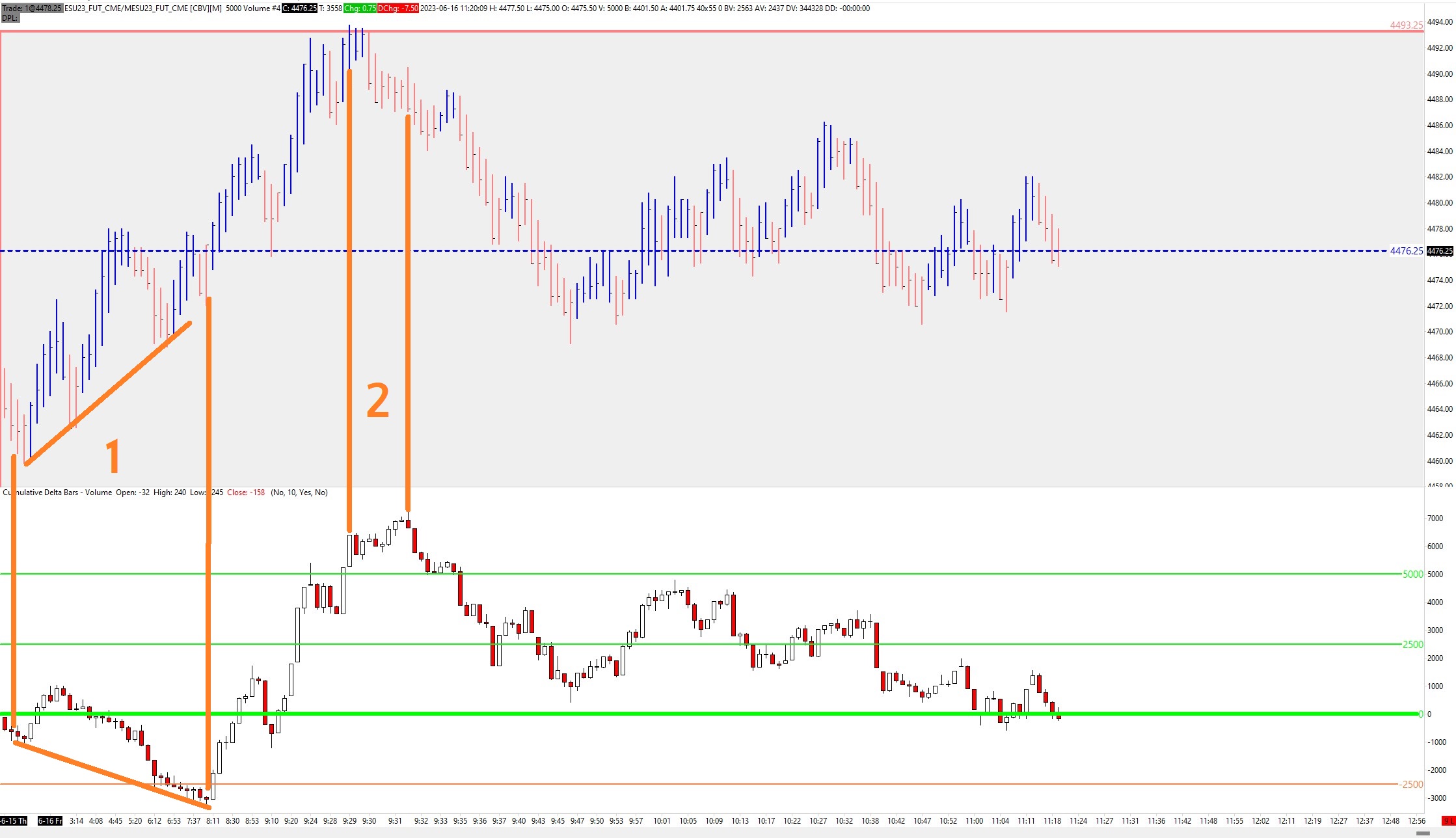Click the 'Cumulative Delta Bars - Volume' study title
The height and width of the screenshot is (838, 1456).
pos(57,493)
